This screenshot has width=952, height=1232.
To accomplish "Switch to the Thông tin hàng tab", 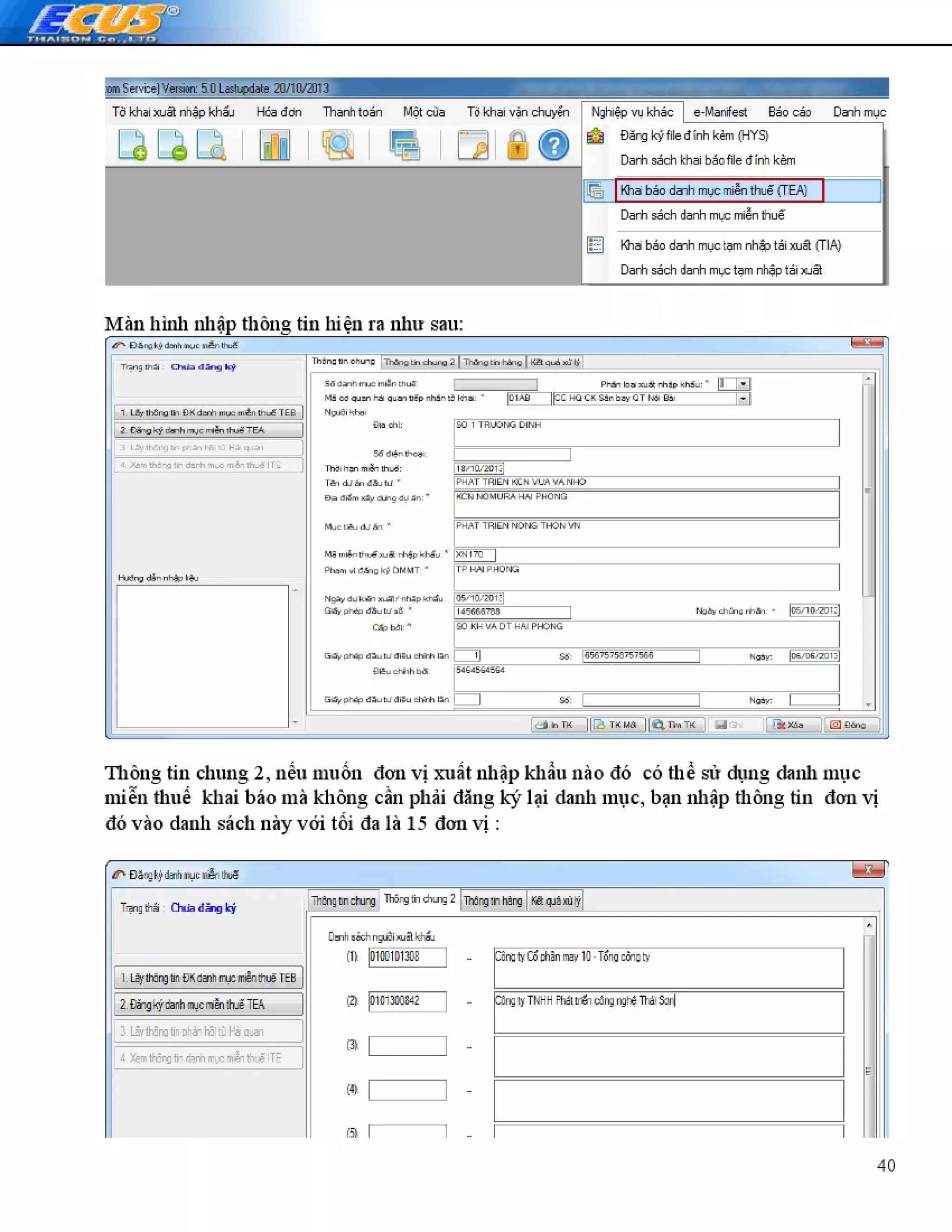I will click(492, 362).
